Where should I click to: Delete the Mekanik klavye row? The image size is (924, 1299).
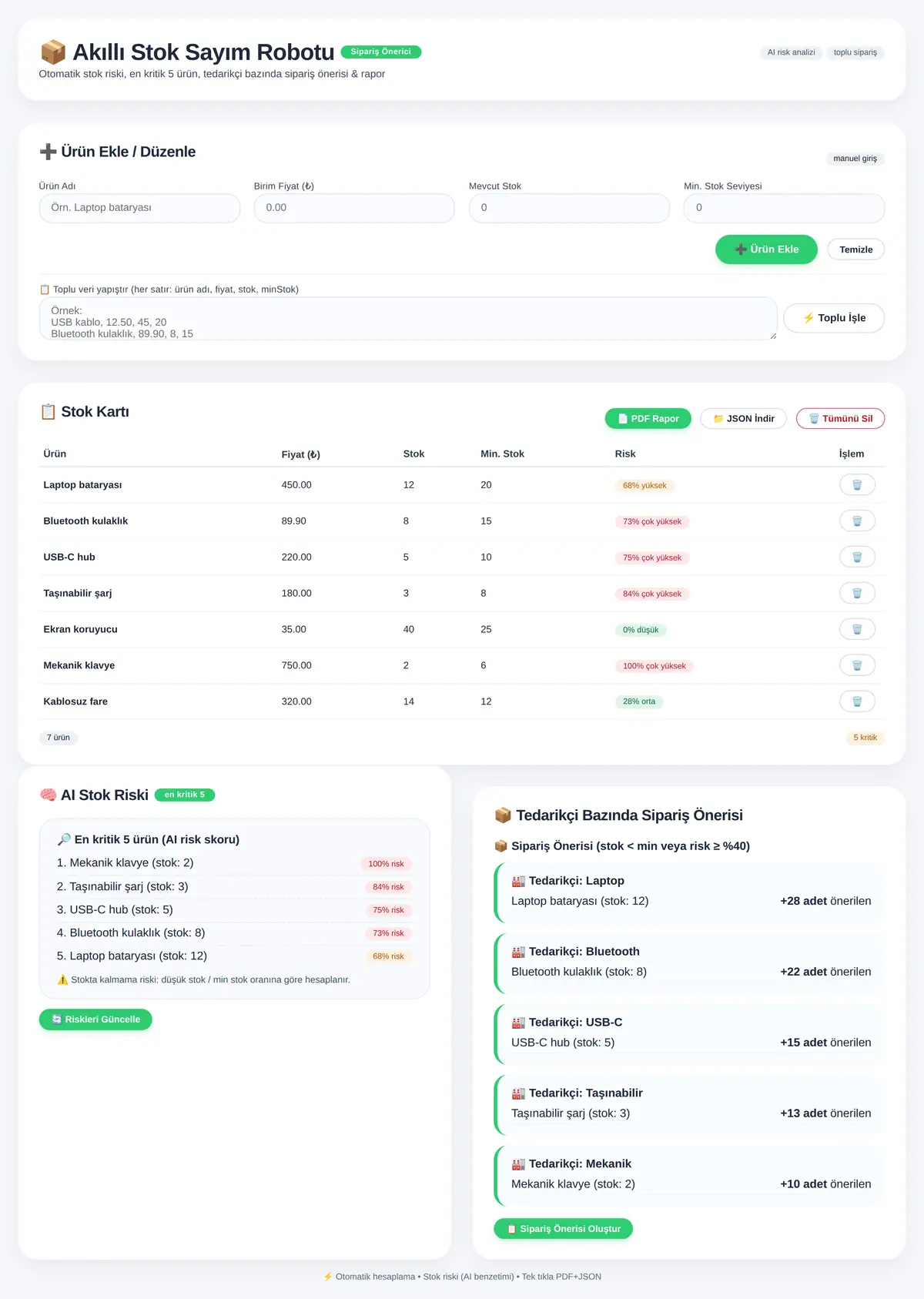[857, 666]
